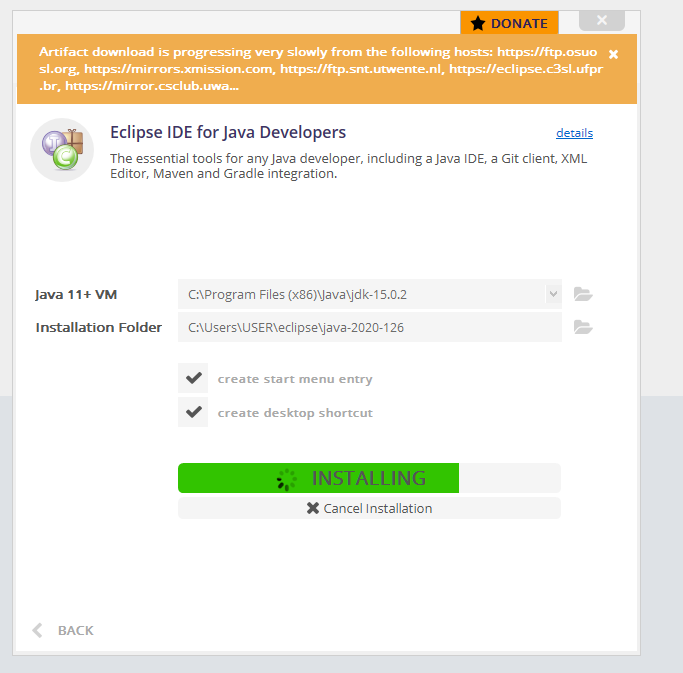The image size is (683, 673).
Task: Click the orange warning message text
Action: click(x=321, y=69)
